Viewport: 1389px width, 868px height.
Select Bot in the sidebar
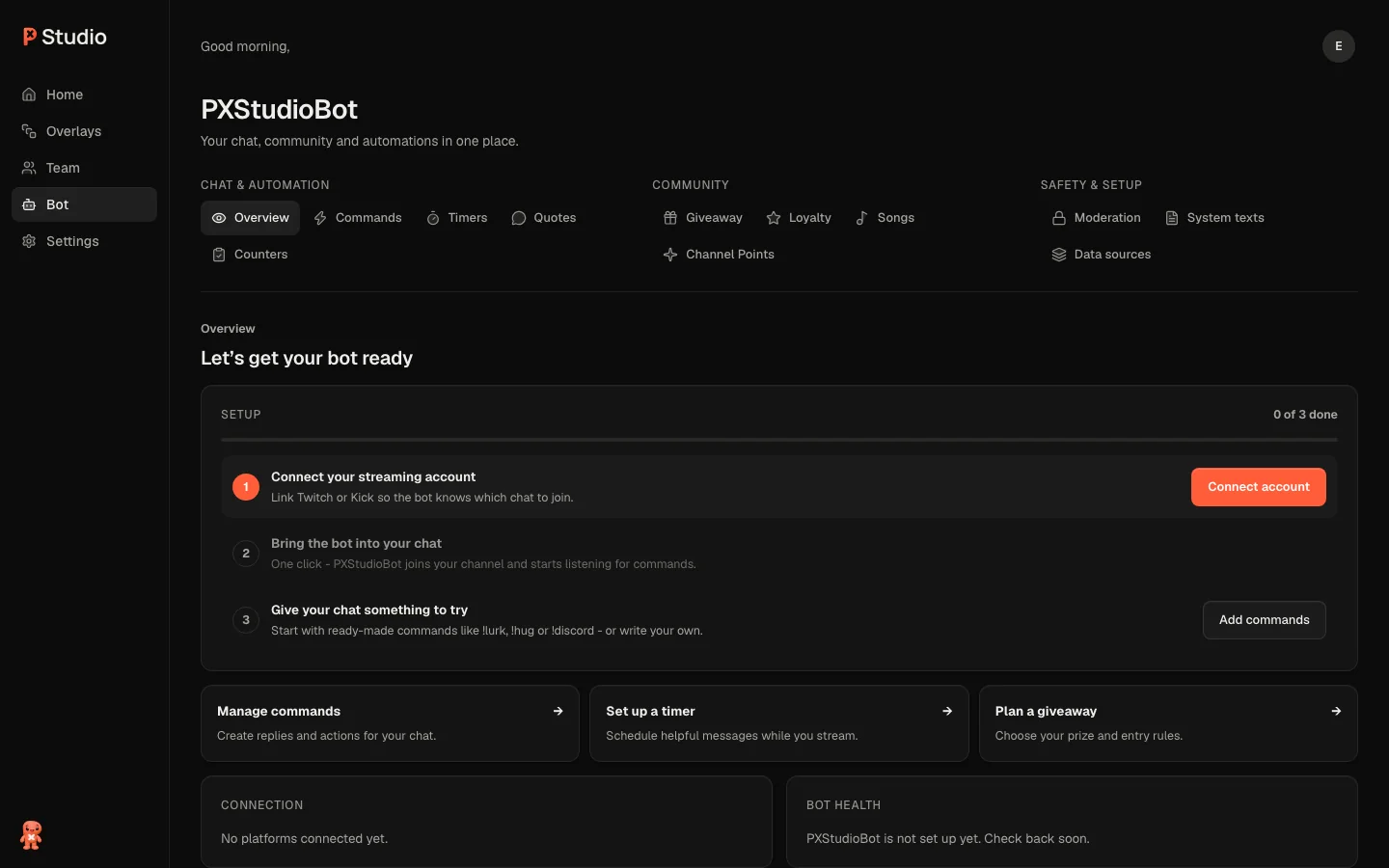(84, 204)
